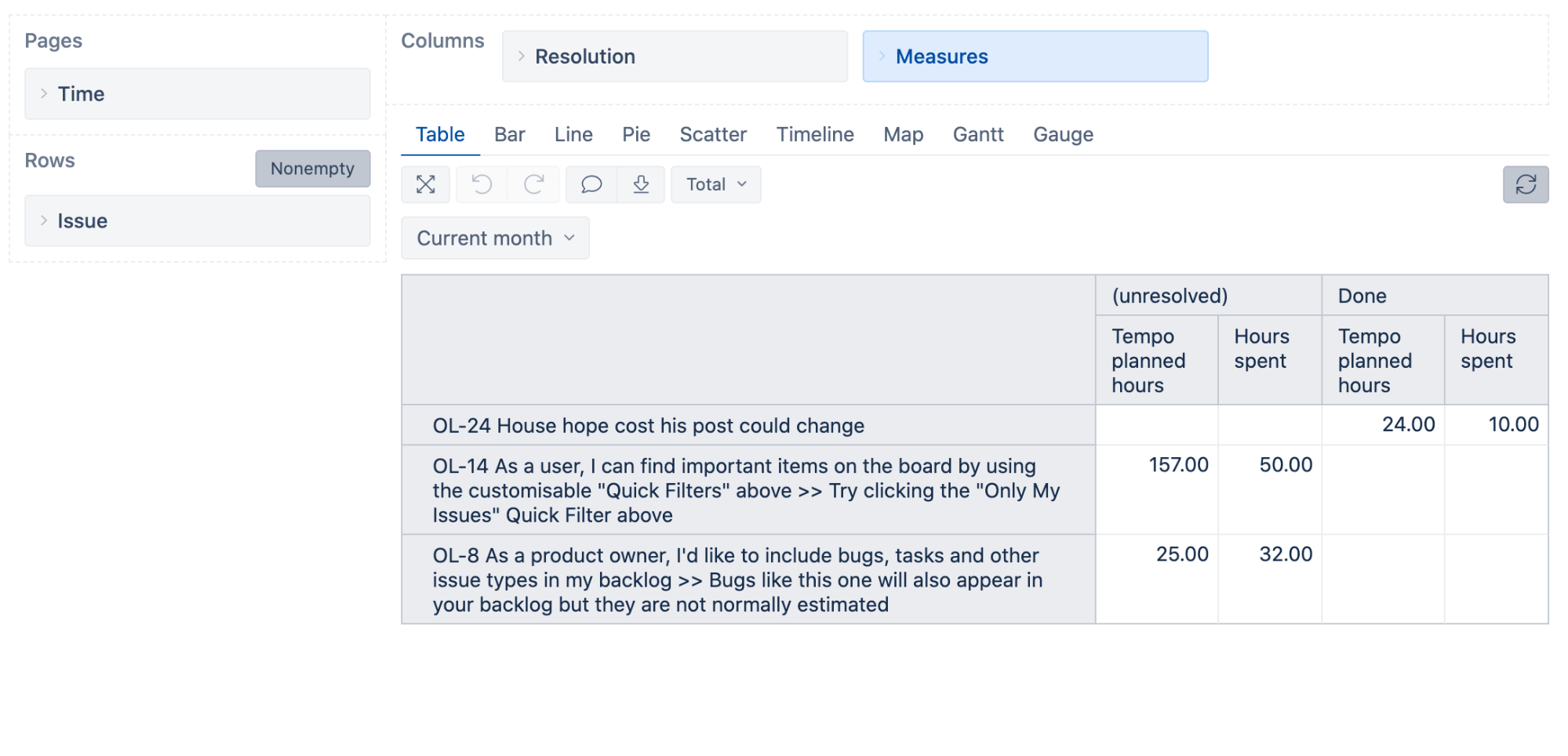Click the Done resolution column header
The height and width of the screenshot is (756, 1568).
[x=1362, y=296]
